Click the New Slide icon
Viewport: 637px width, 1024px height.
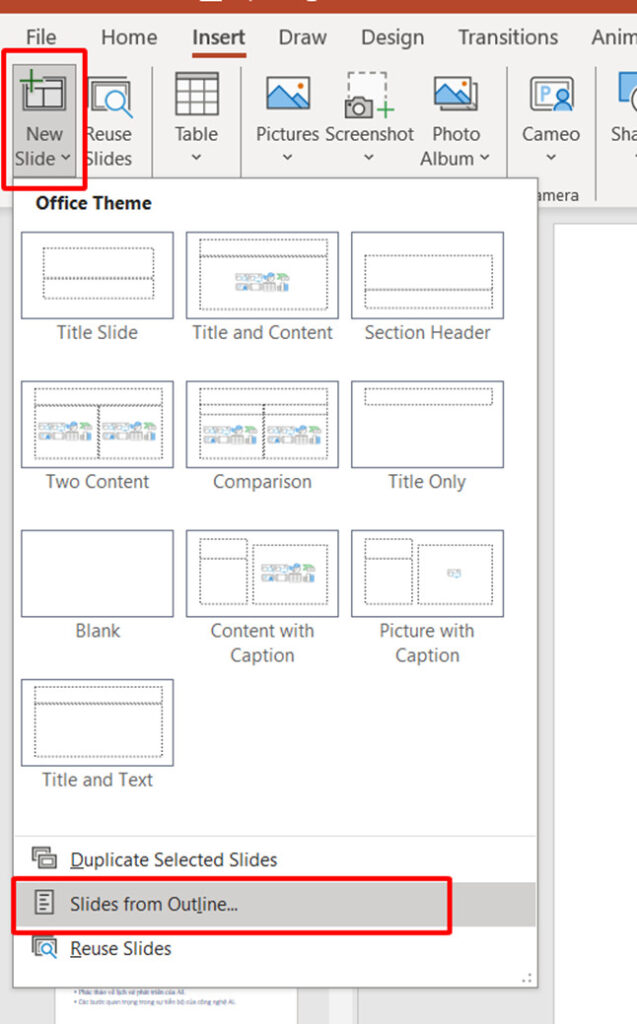pyautogui.click(x=43, y=92)
